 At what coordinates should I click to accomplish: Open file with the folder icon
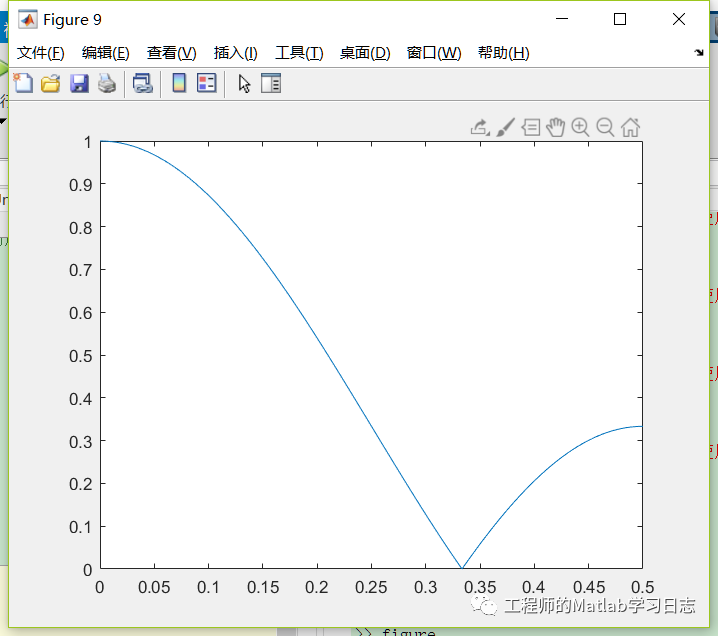click(51, 83)
